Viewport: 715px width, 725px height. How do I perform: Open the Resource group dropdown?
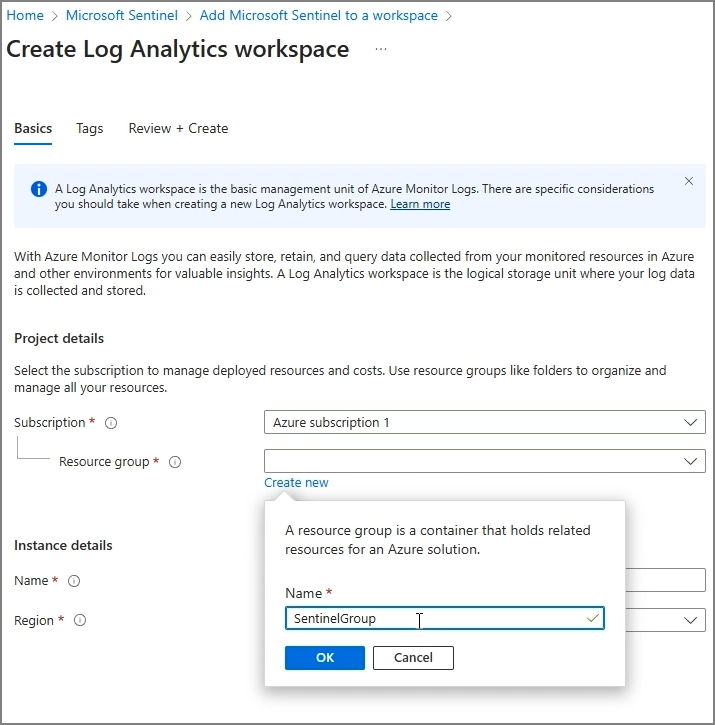click(x=485, y=461)
